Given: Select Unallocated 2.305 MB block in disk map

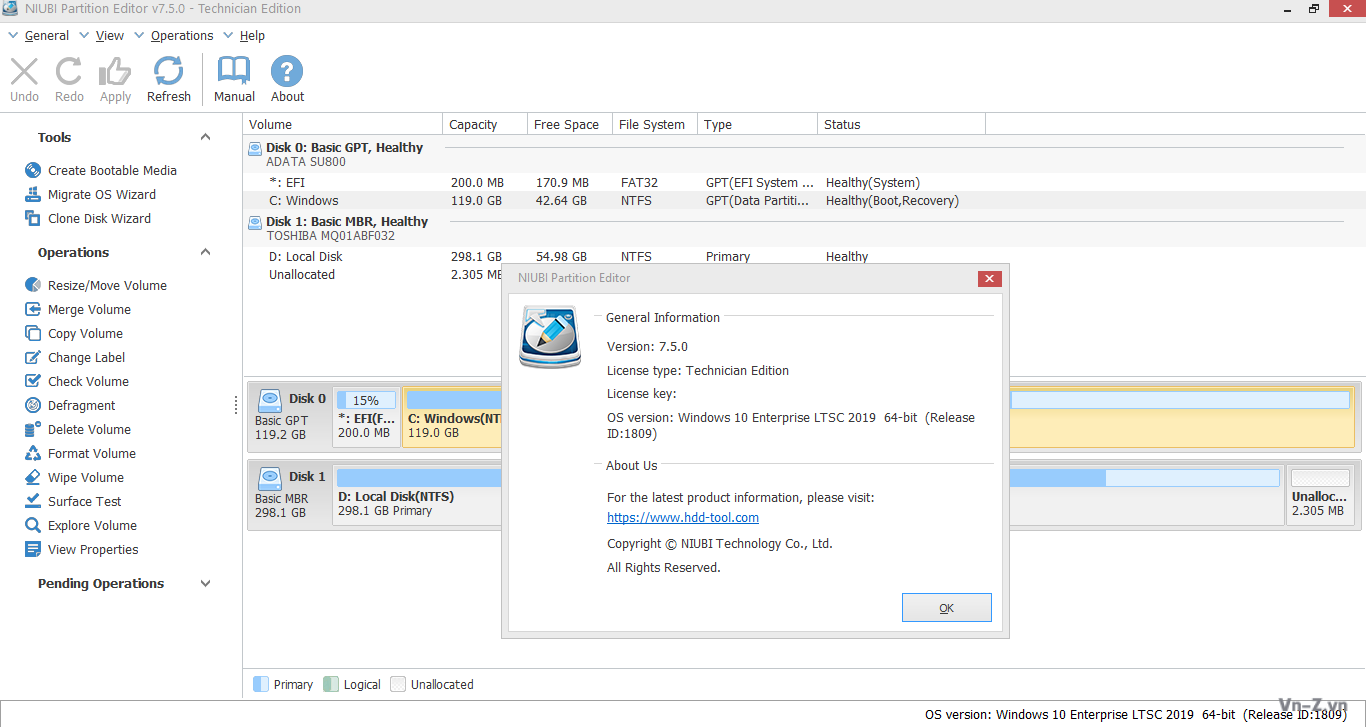Looking at the screenshot, I should [x=1320, y=495].
